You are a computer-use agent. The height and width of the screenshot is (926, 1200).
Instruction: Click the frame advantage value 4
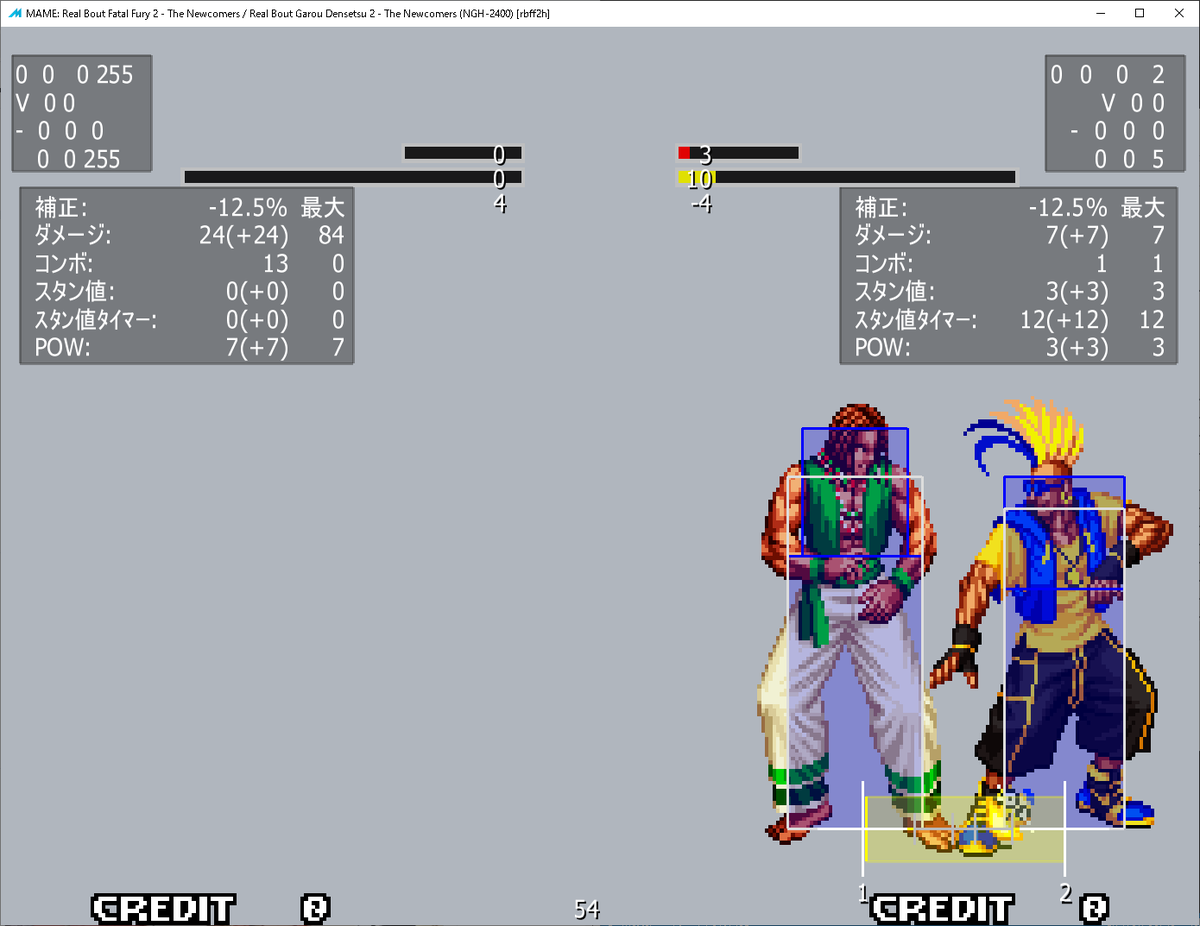click(500, 204)
